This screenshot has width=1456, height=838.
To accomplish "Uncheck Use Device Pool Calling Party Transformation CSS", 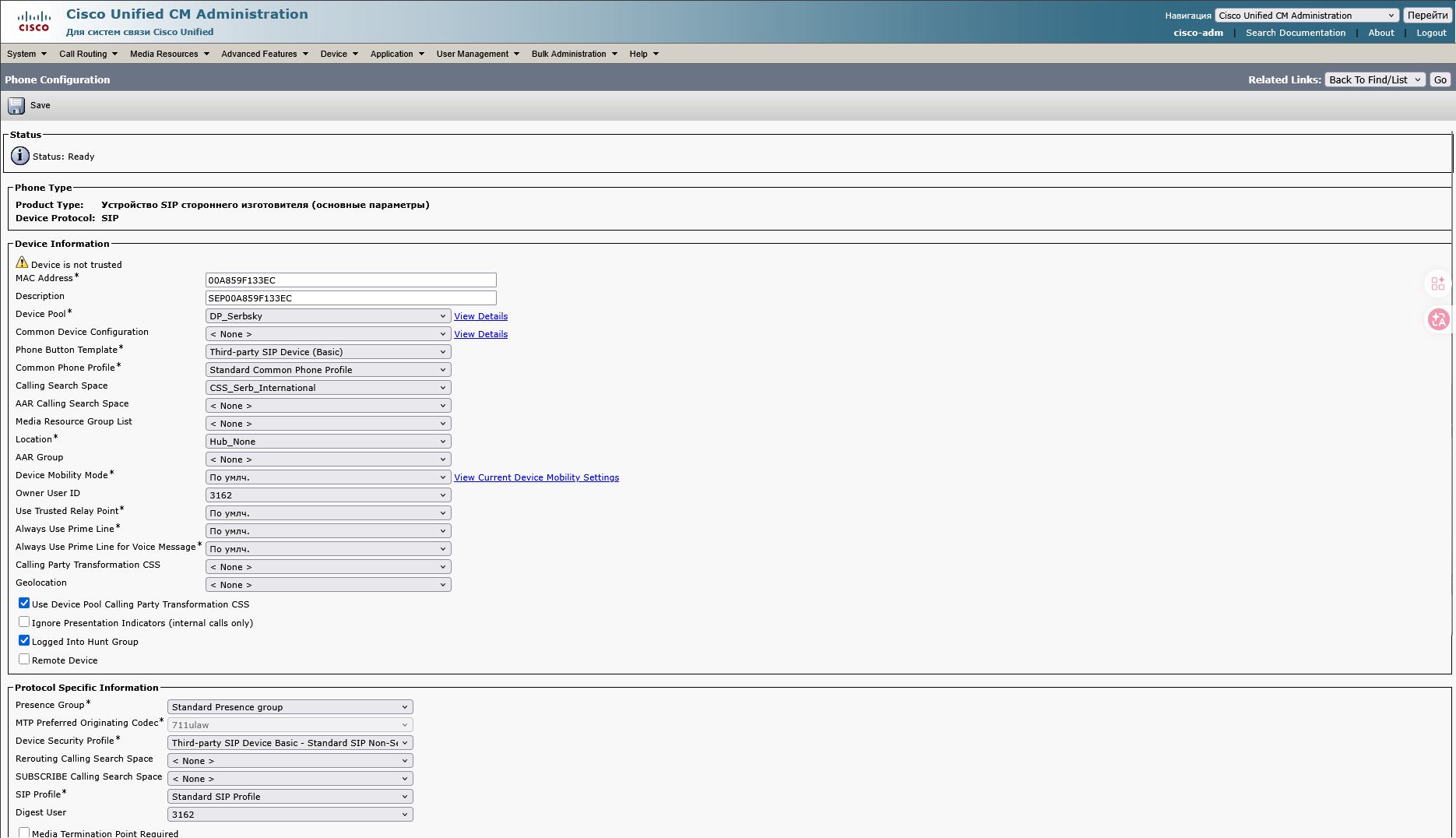I will [x=24, y=604].
